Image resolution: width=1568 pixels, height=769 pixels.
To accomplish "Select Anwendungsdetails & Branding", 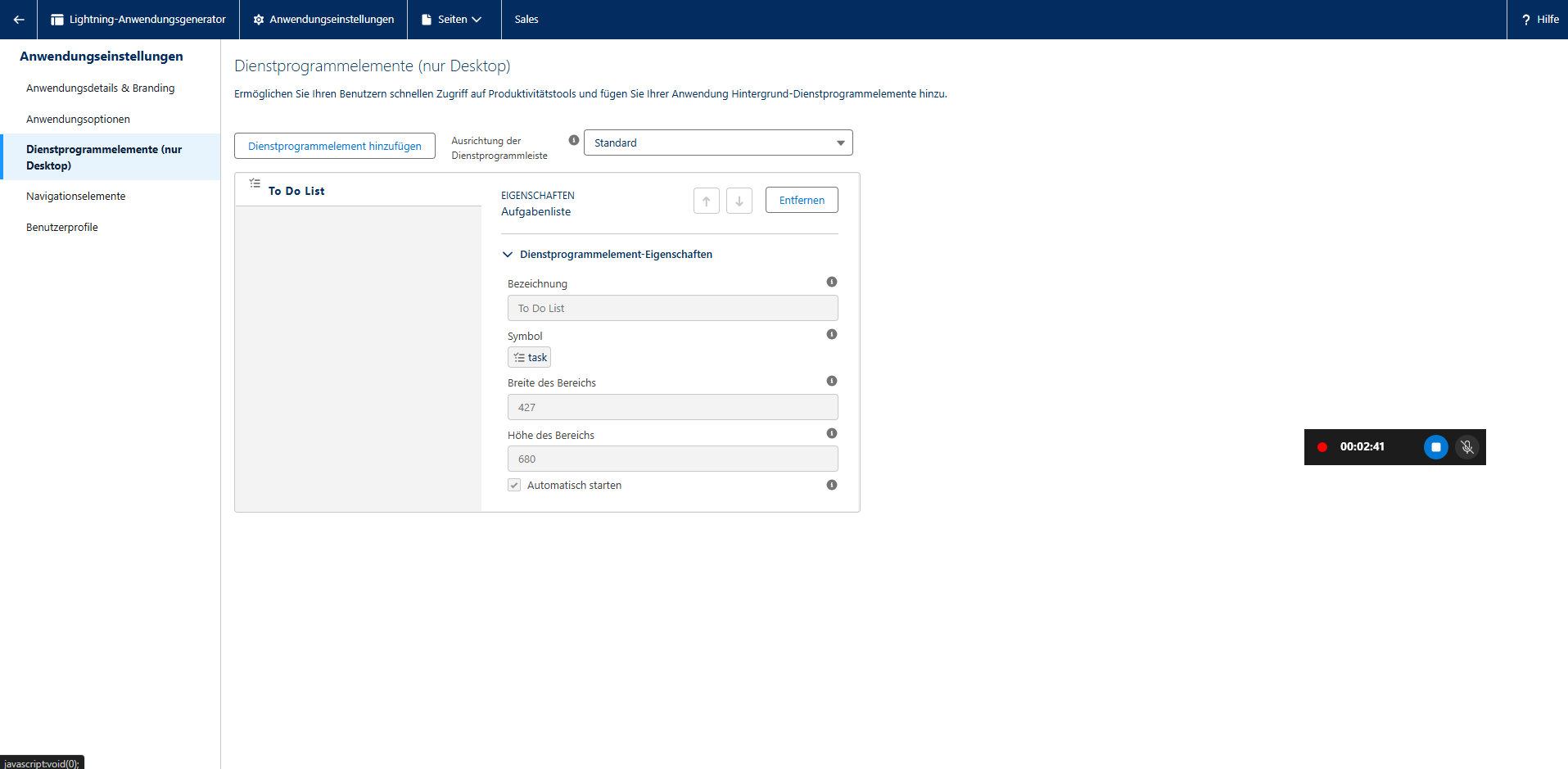I will 100,88.
